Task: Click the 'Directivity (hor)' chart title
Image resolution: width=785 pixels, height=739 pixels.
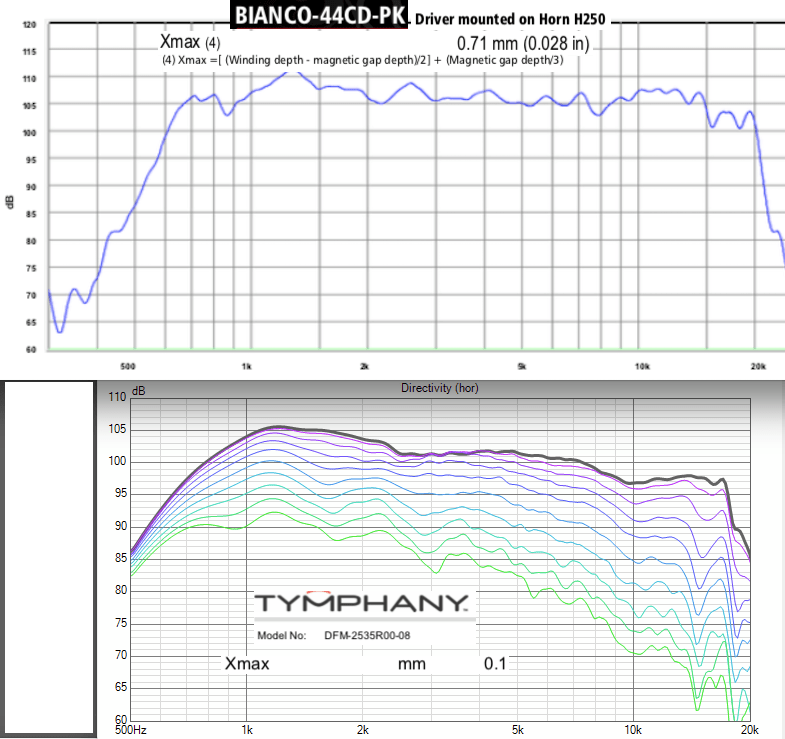Action: 440,388
